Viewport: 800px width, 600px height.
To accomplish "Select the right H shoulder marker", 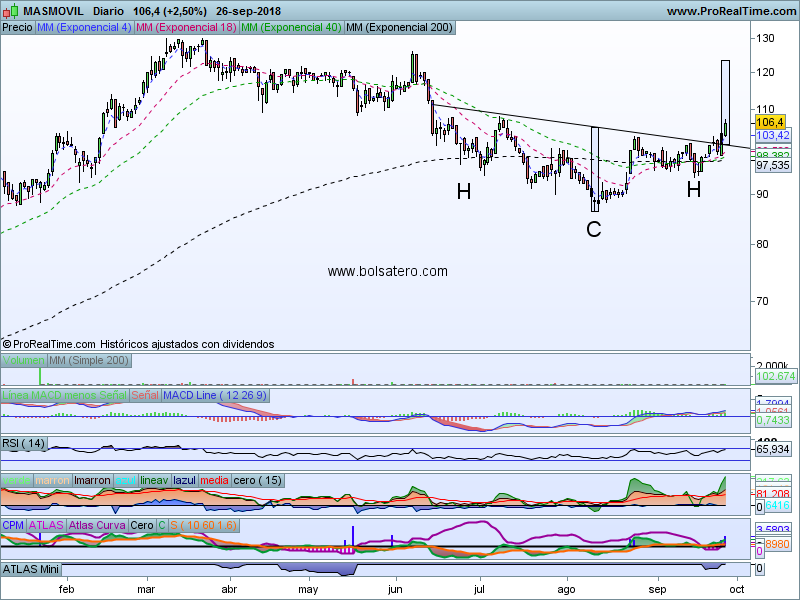I will click(x=694, y=187).
